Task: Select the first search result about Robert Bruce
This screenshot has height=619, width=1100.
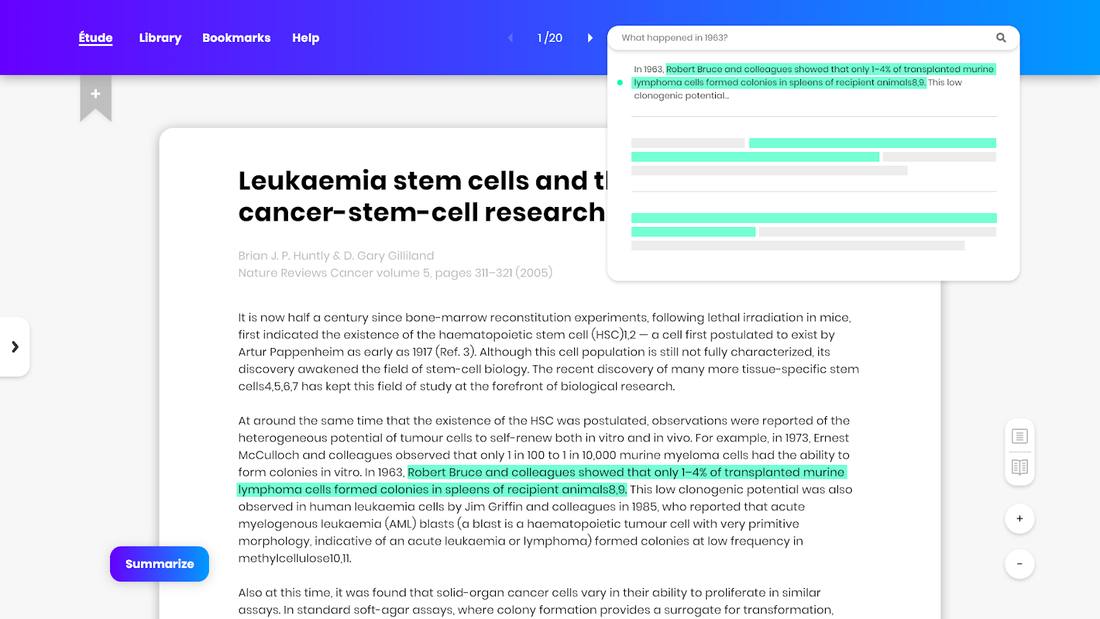Action: [x=814, y=82]
